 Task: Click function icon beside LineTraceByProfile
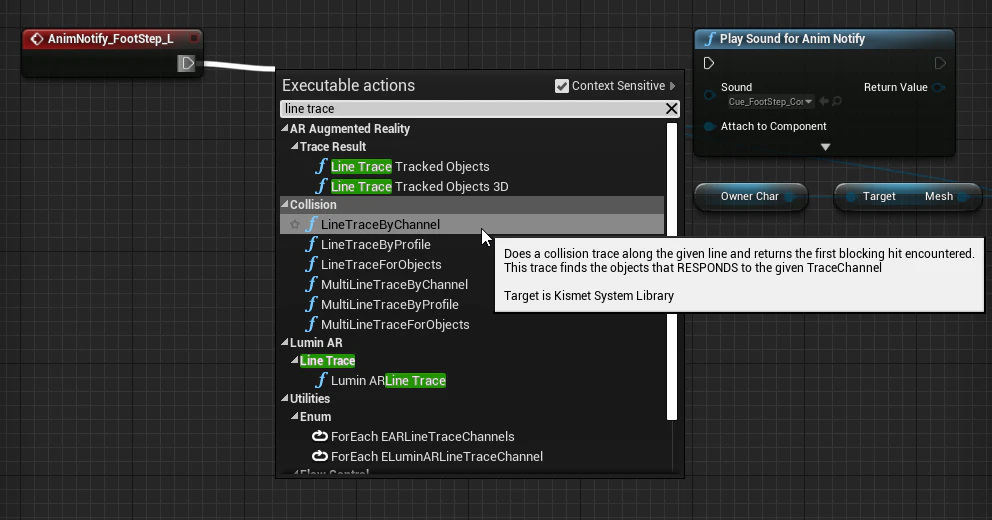coord(311,245)
